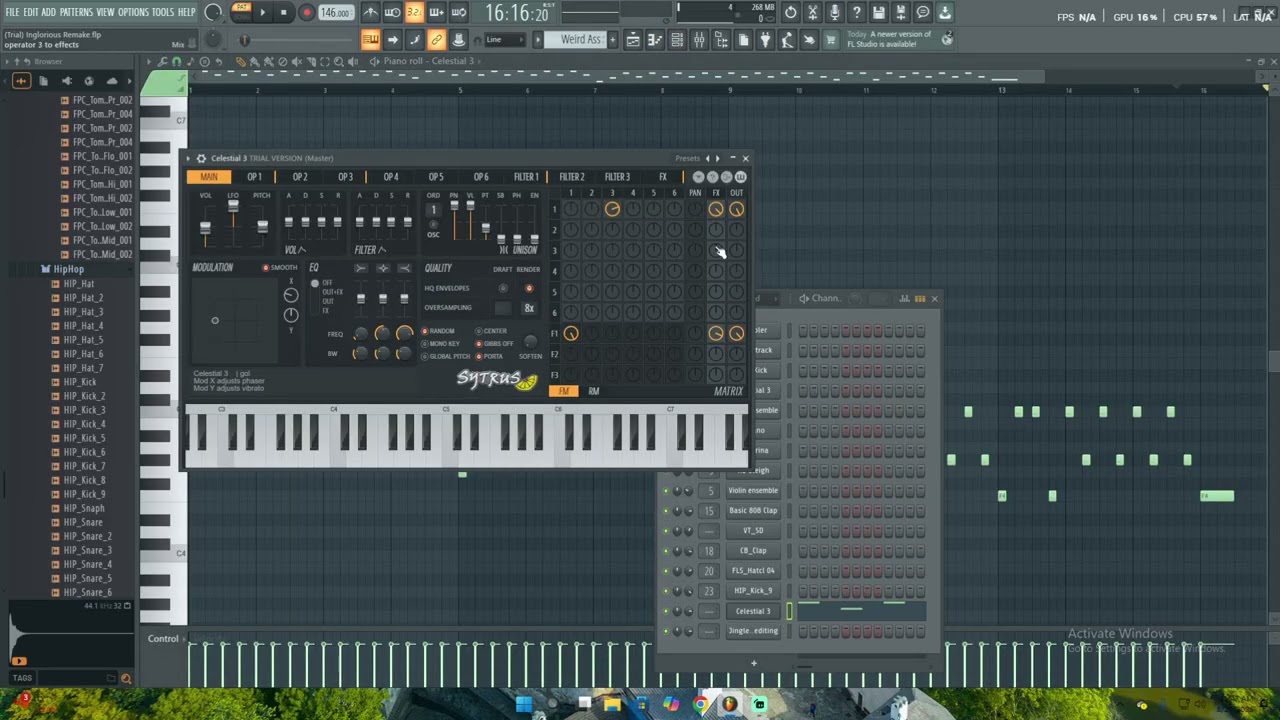Screen dimensions: 1280x720
Task: Open the OPTIONS menu
Action: click(133, 12)
